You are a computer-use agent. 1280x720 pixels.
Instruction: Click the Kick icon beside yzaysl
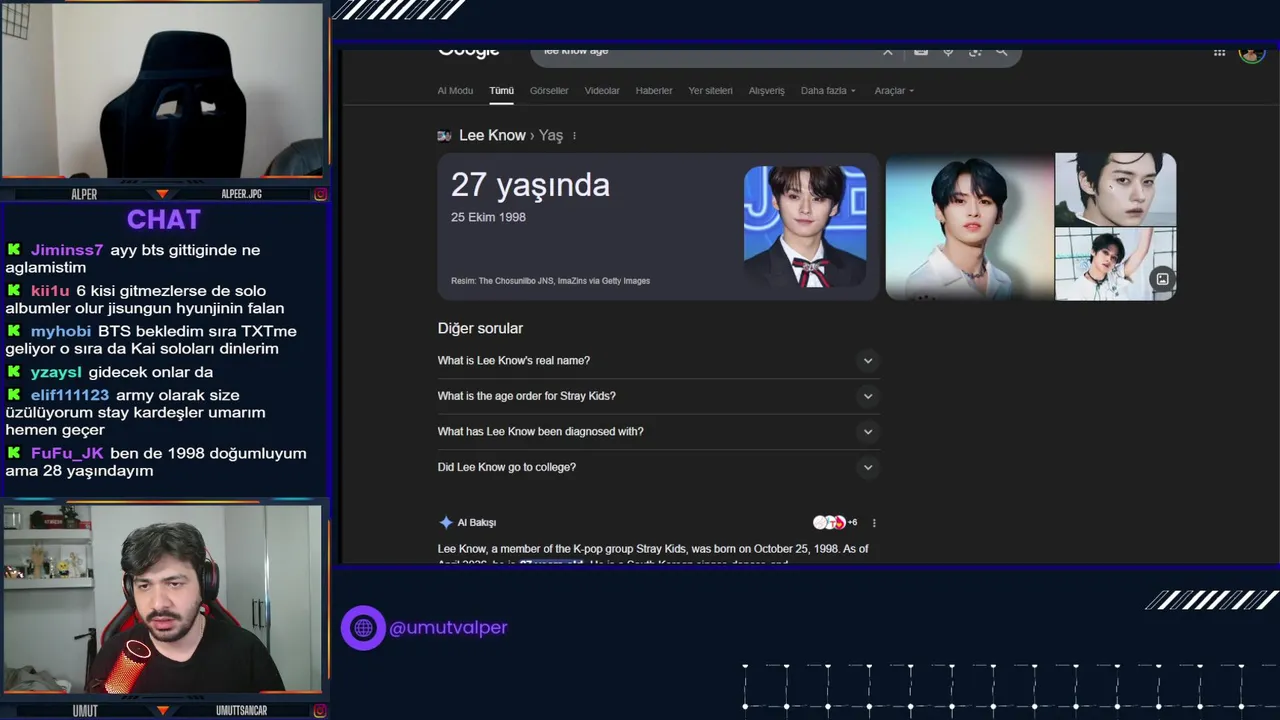tap(14, 371)
